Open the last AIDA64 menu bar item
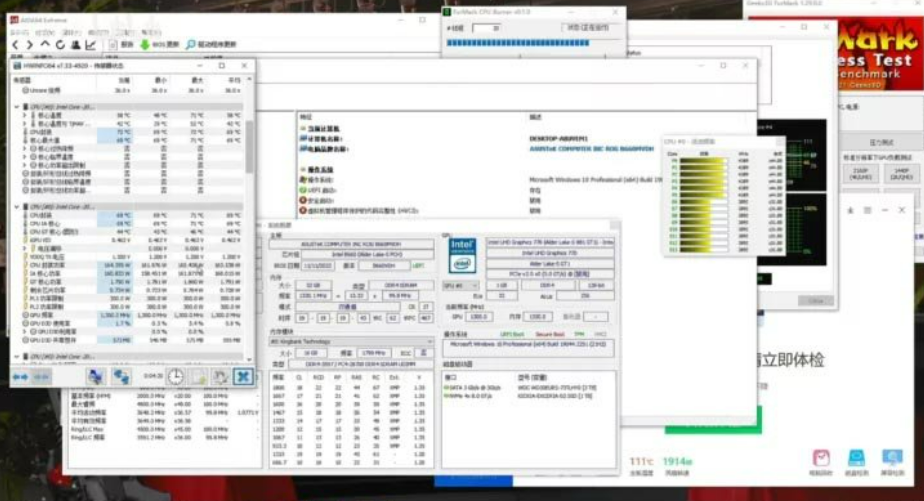 coord(151,32)
